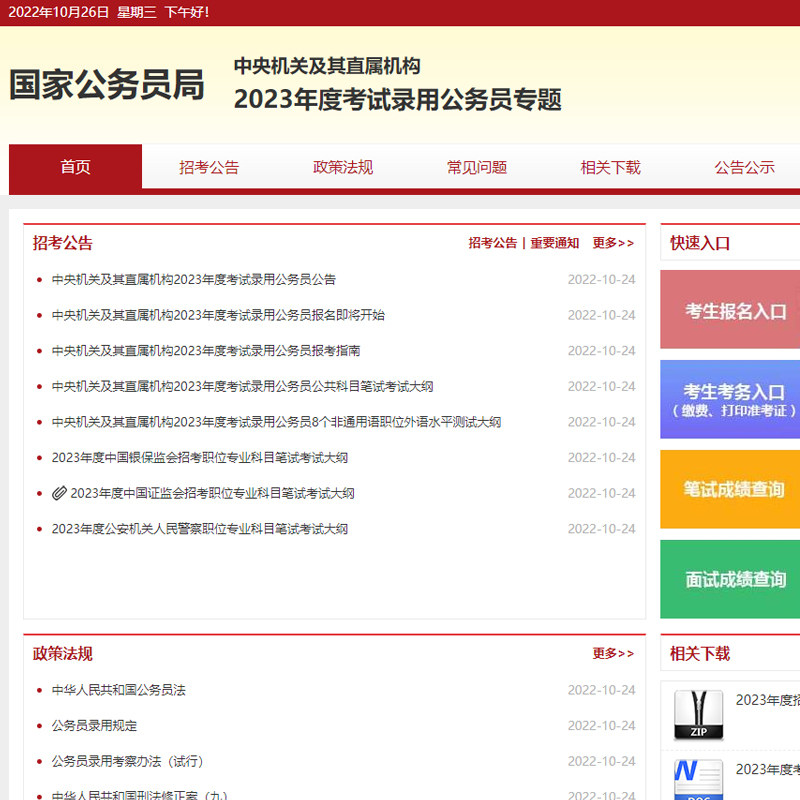The image size is (800, 800).
Task: Click the 笔试成绩查询 button
Action: pyautogui.click(x=730, y=489)
